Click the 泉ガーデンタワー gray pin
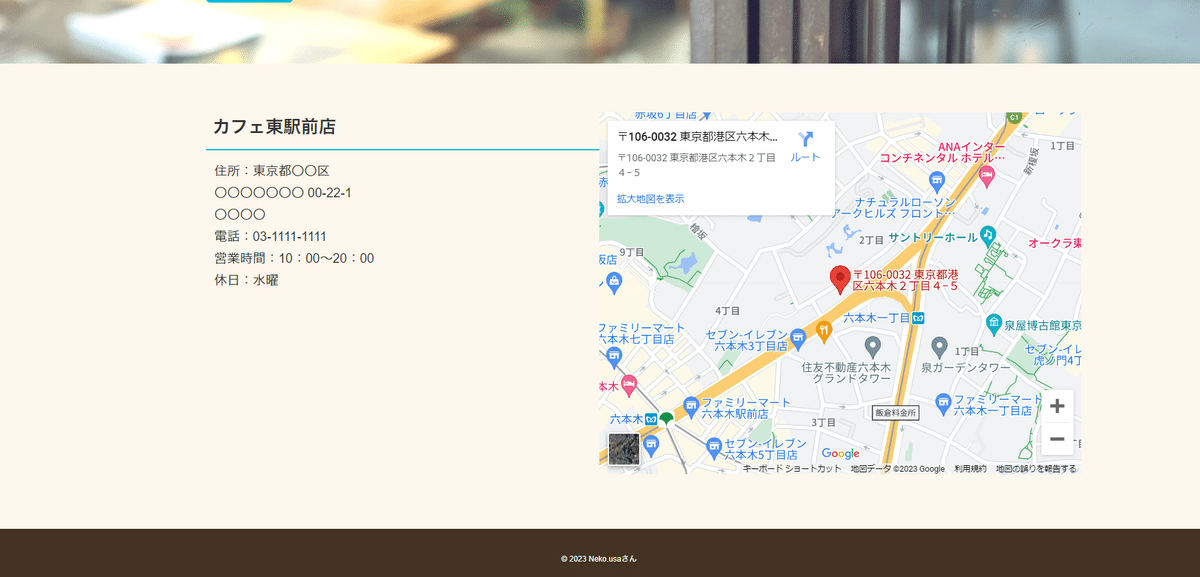The height and width of the screenshot is (577, 1200). 939,347
